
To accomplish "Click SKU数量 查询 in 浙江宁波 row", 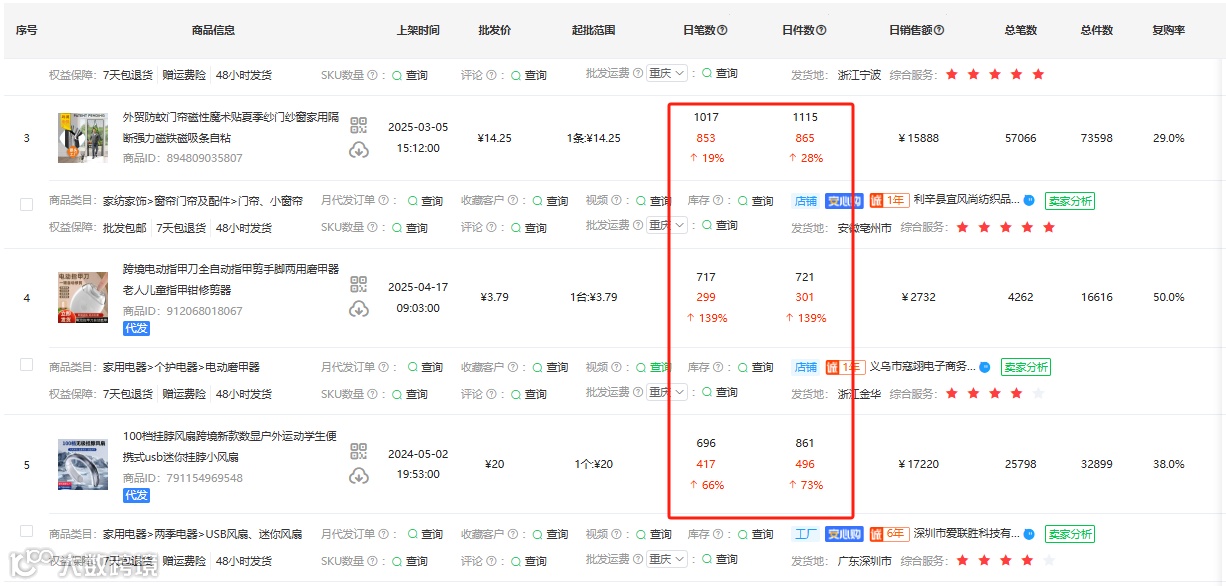I will pyautogui.click(x=410, y=75).
